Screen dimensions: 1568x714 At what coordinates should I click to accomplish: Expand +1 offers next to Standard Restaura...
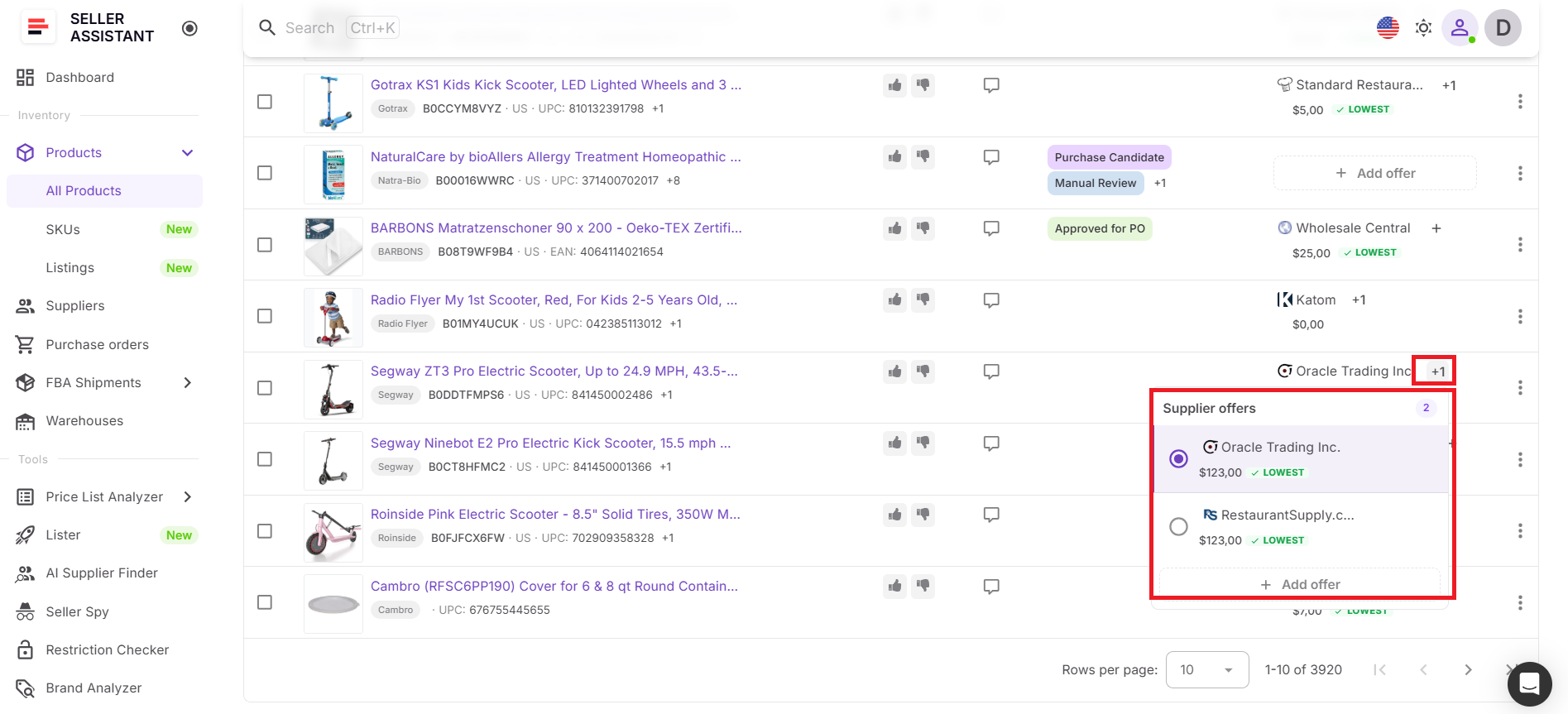click(1449, 85)
